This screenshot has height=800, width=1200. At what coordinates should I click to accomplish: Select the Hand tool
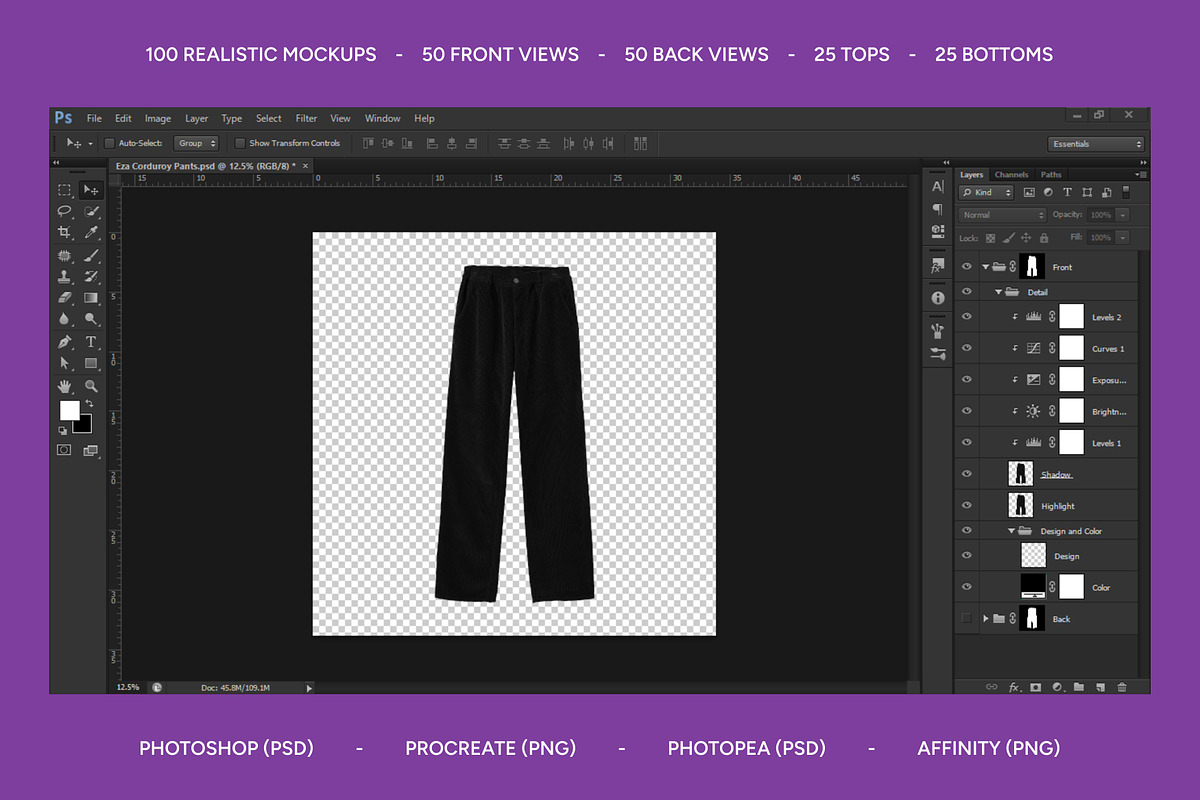pos(64,386)
